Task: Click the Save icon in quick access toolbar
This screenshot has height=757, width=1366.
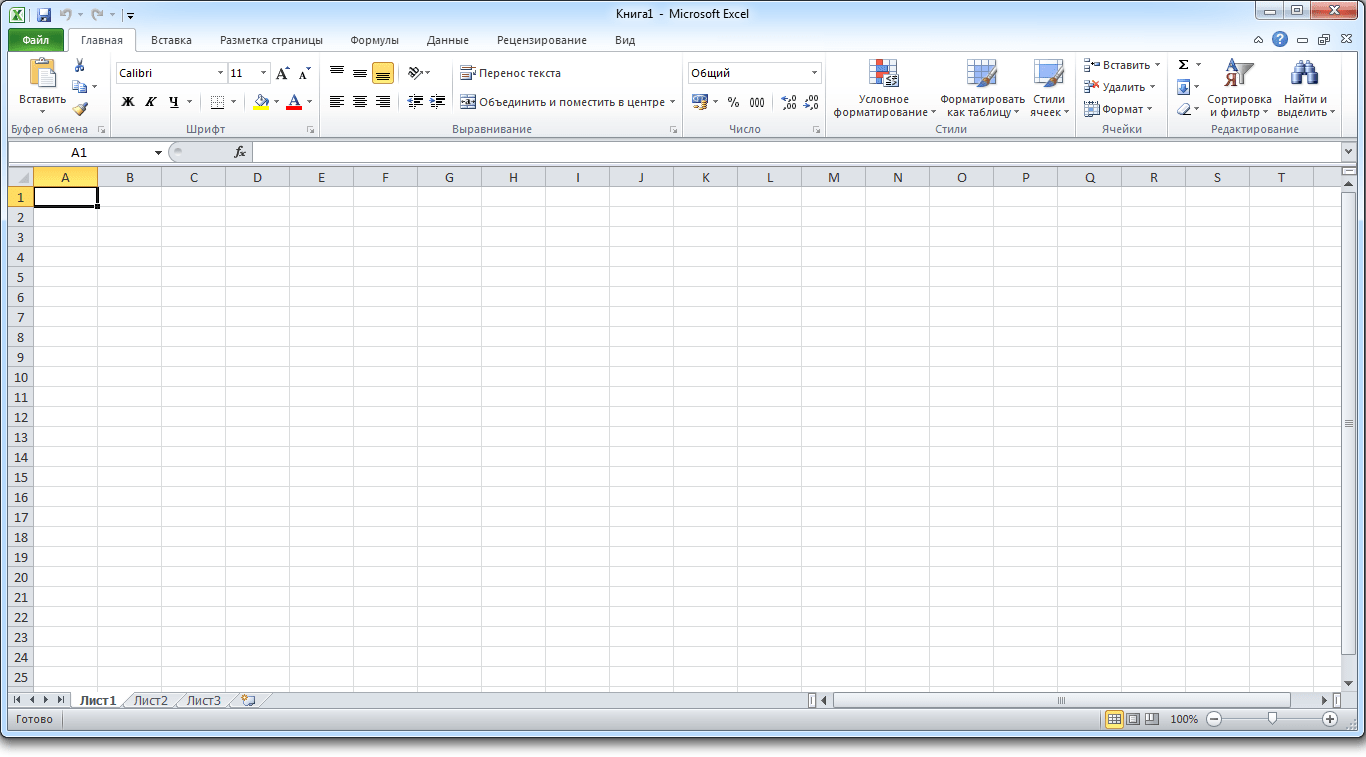Action: tap(44, 15)
